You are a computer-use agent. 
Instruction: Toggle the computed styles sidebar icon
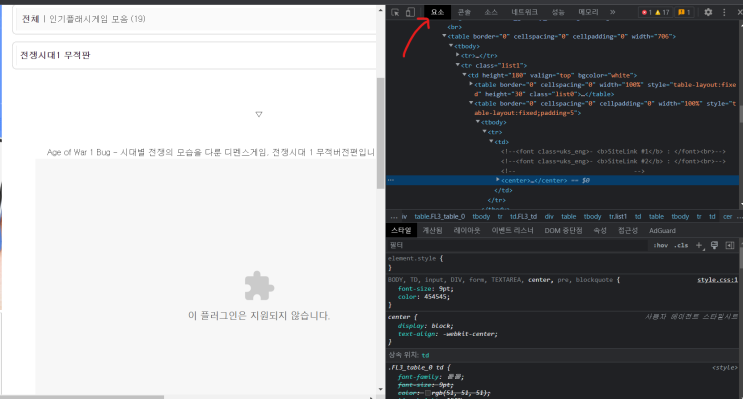(730, 245)
